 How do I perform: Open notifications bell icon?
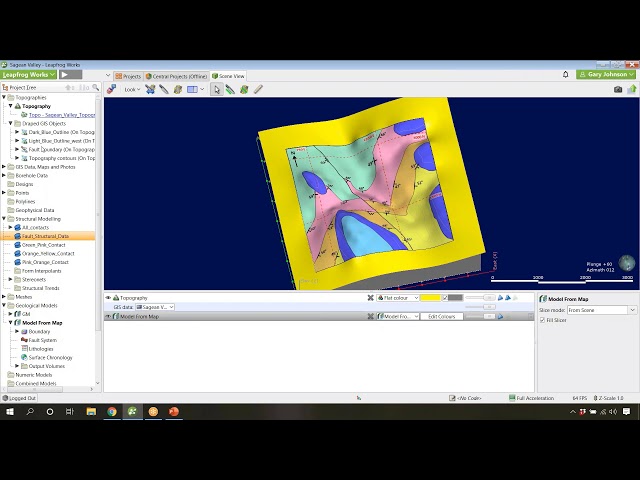(x=565, y=74)
